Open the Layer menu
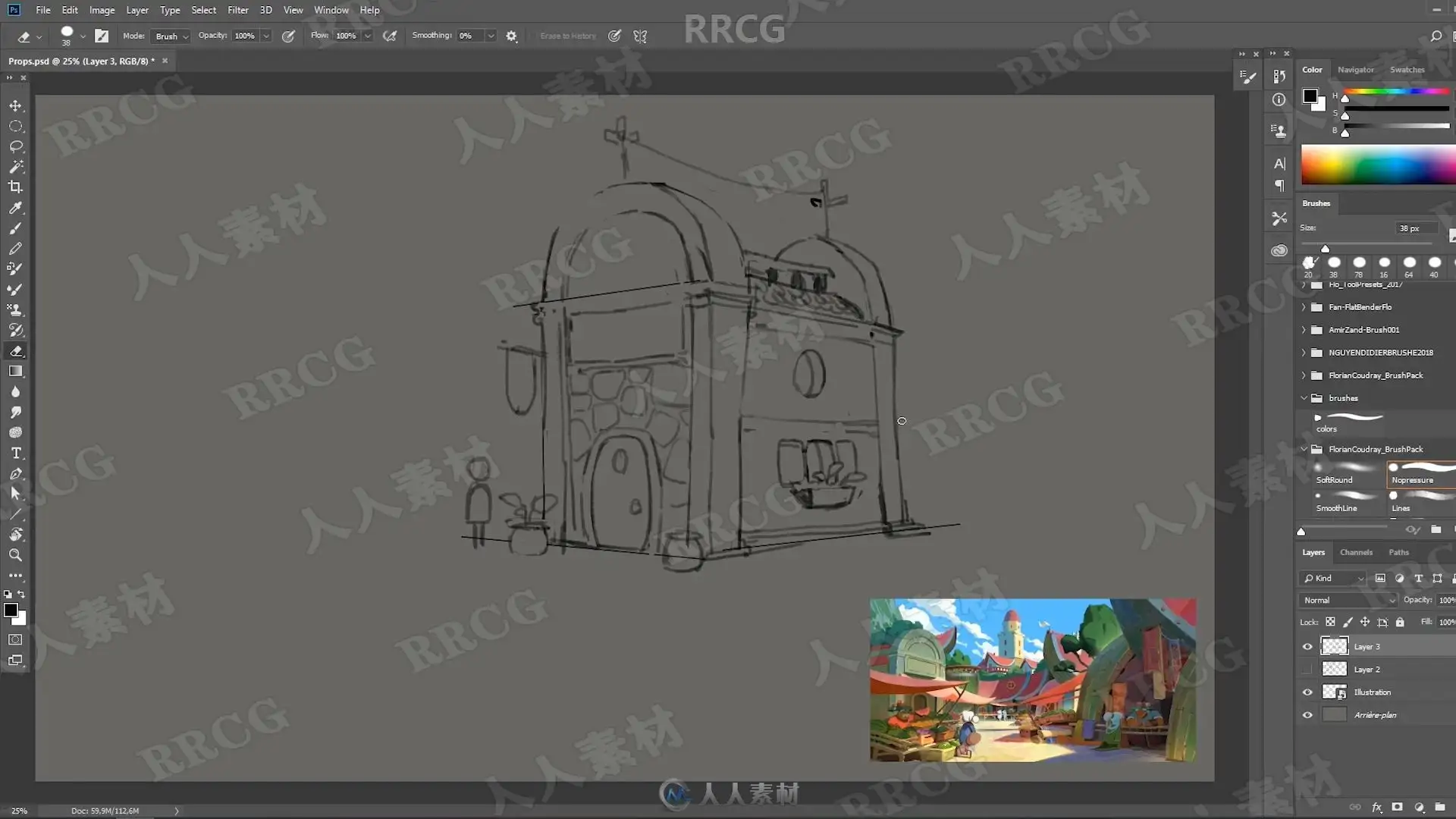1456x819 pixels. [x=137, y=10]
